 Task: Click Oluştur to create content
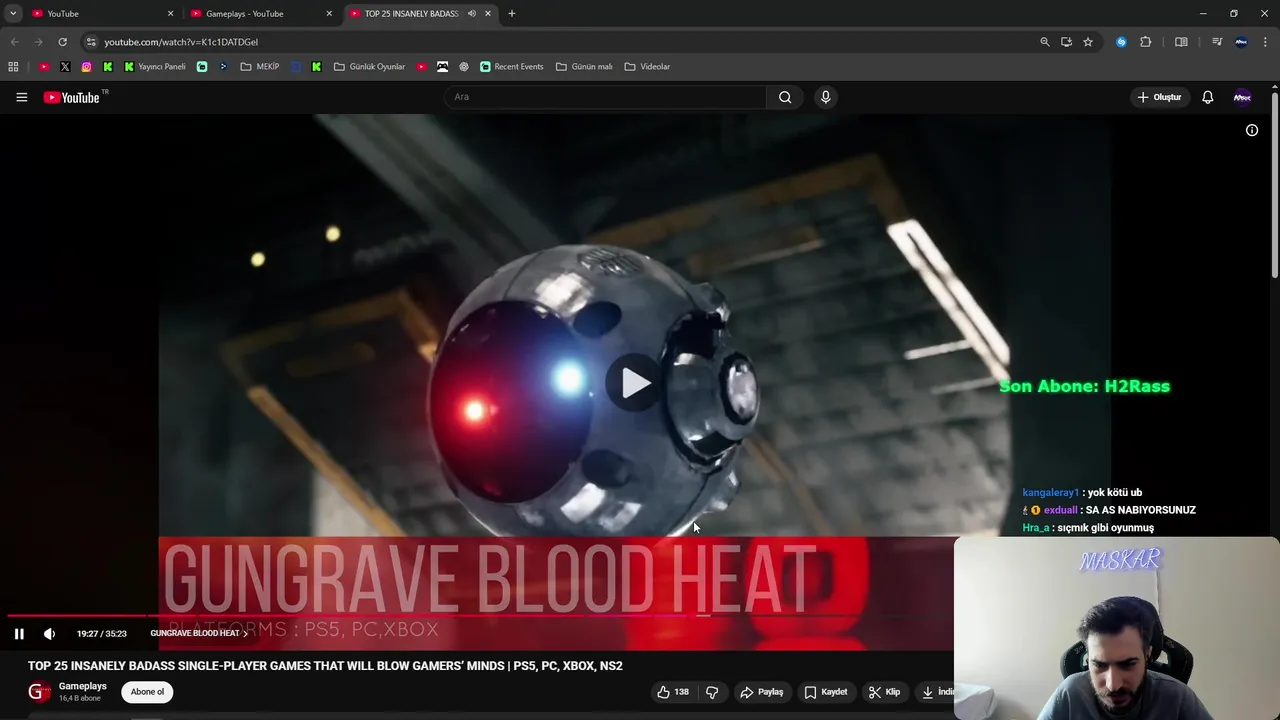coord(1159,97)
